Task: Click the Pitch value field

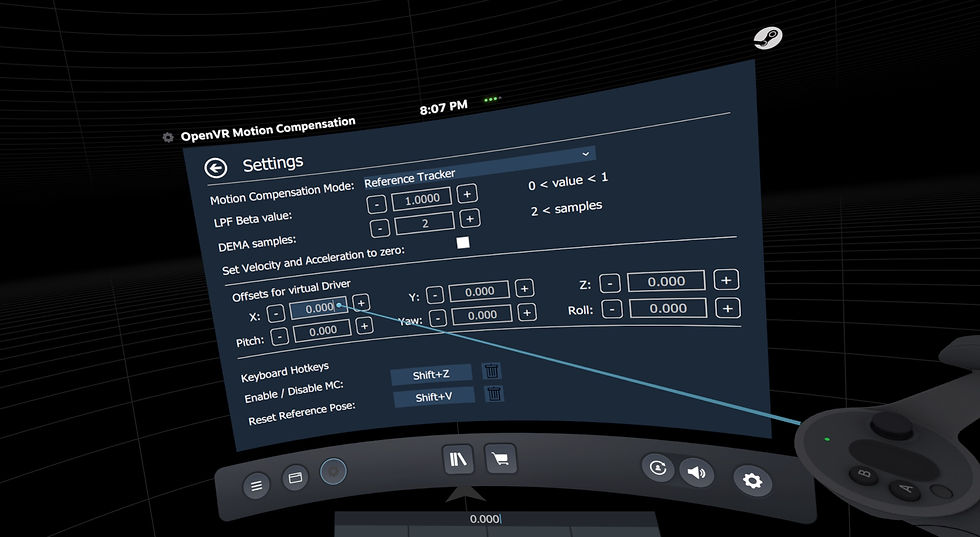Action: (x=322, y=331)
